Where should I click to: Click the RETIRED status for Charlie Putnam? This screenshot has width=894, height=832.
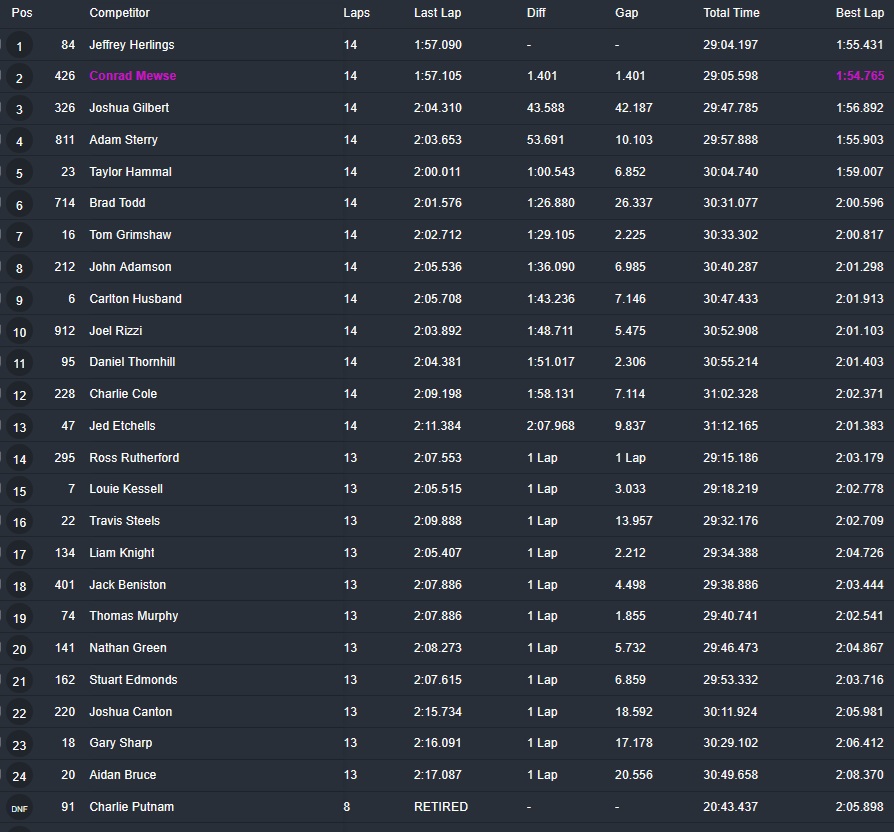click(x=441, y=807)
